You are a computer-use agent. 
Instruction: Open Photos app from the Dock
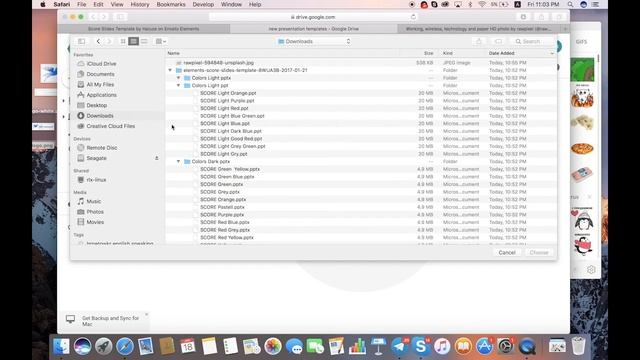click(x=273, y=347)
